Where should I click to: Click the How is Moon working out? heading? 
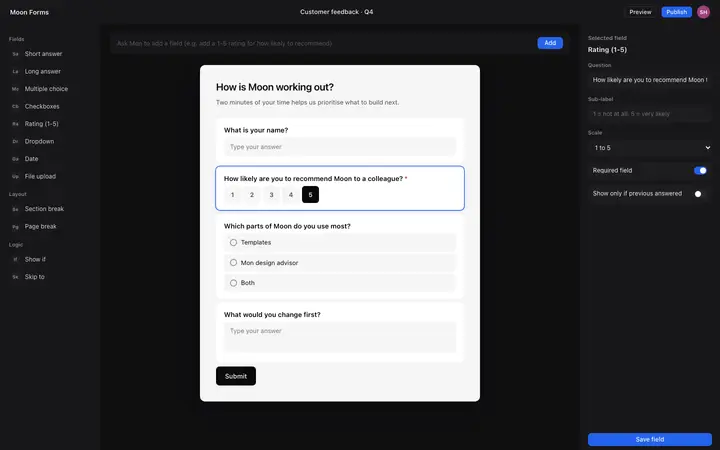275,87
